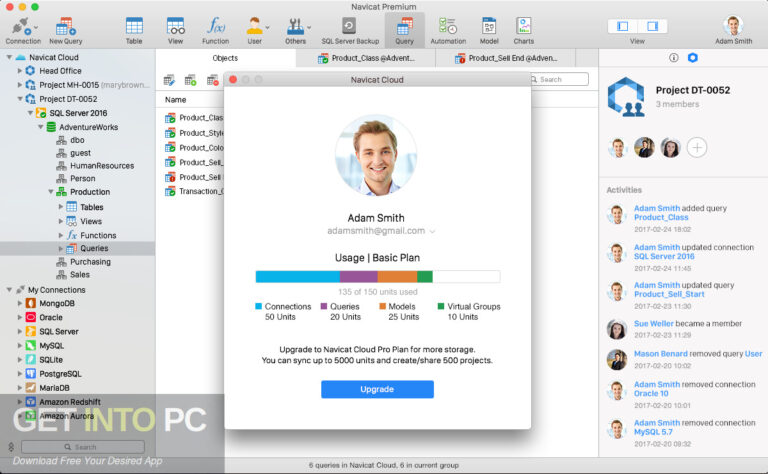
Task: Collapse the AdventureWorks database
Action: [41, 127]
